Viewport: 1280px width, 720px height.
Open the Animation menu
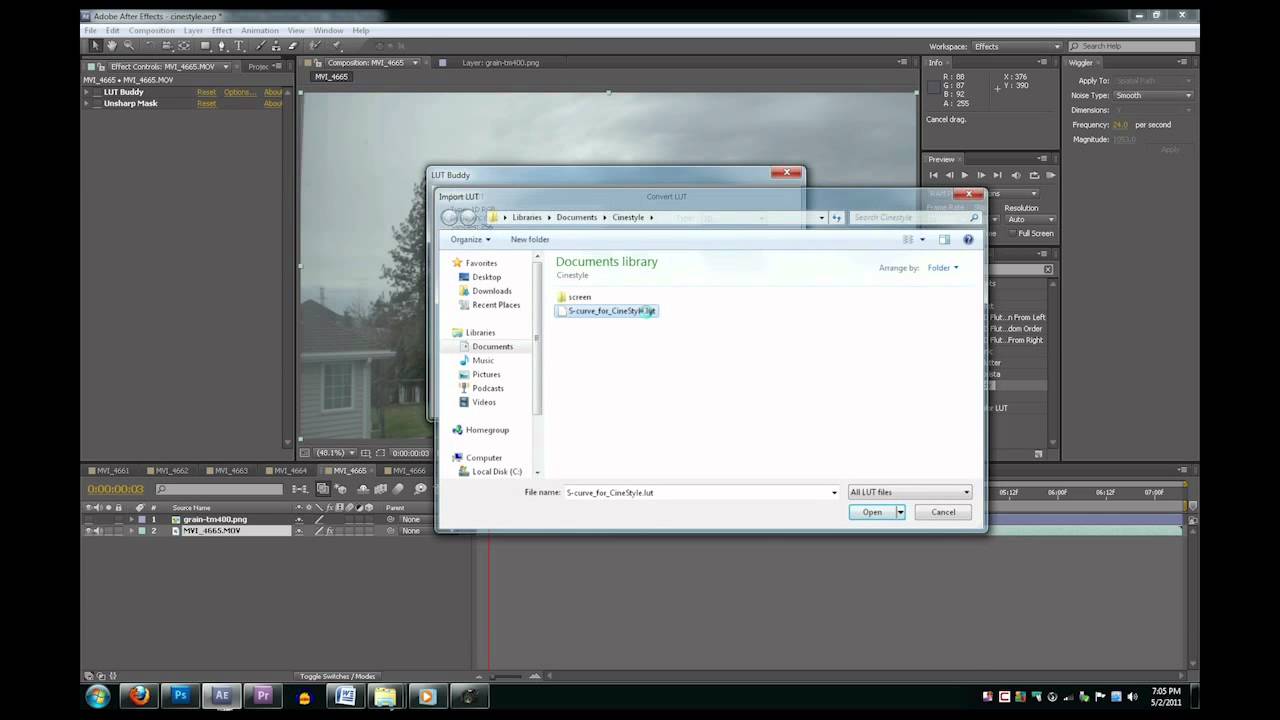[260, 31]
